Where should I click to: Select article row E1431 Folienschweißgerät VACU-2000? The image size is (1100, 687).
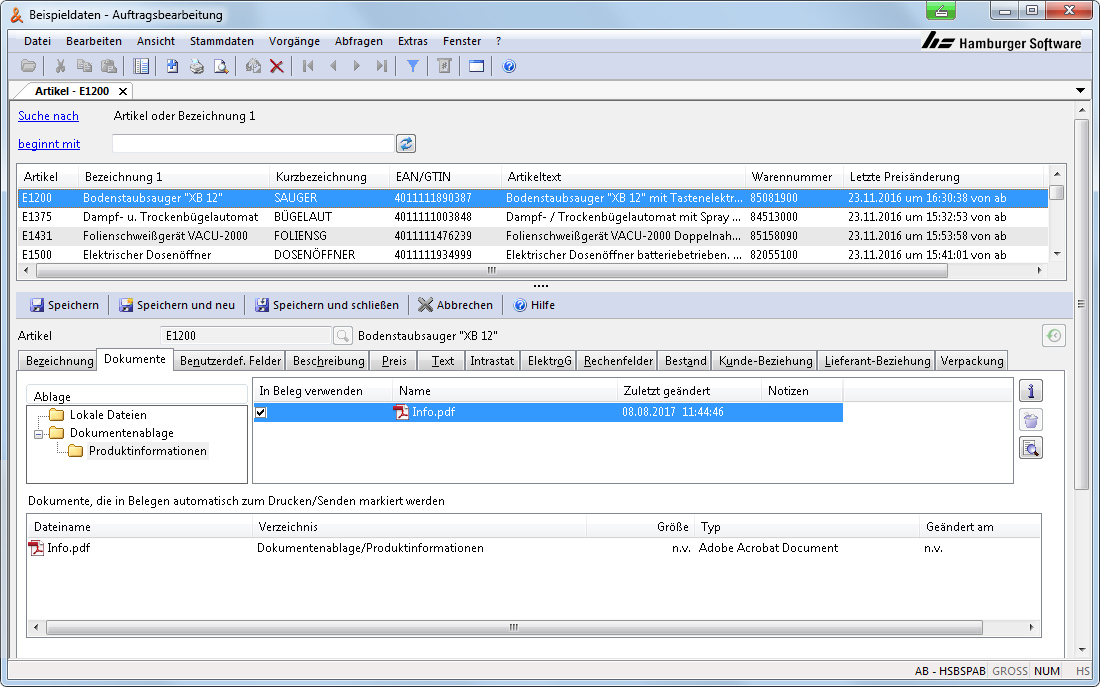[x=533, y=236]
